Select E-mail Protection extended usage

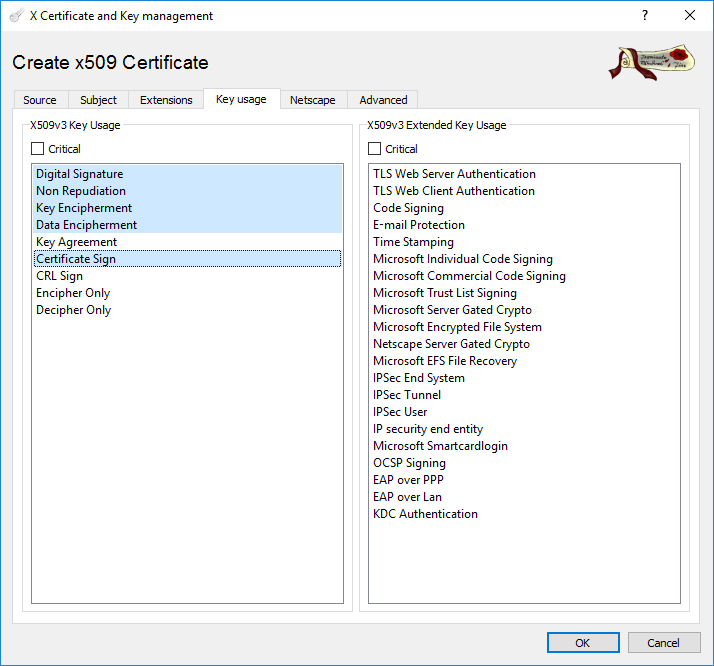pos(419,225)
